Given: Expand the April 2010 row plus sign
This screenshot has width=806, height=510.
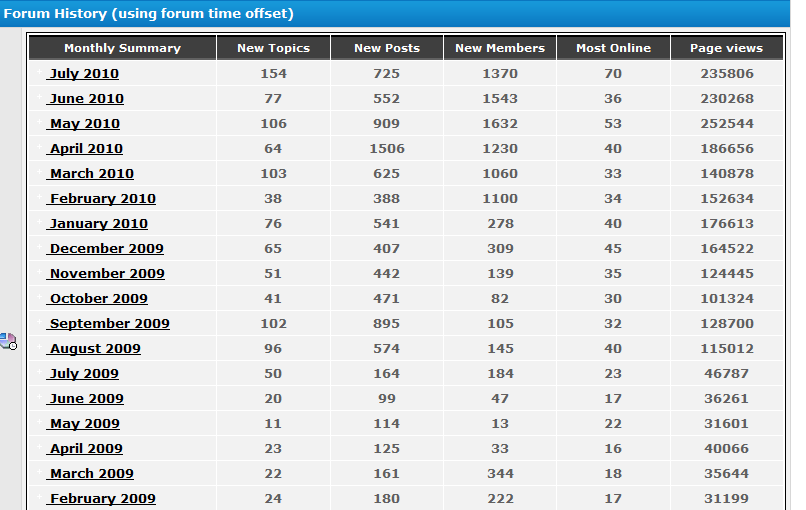Looking at the screenshot, I should pyautogui.click(x=40, y=147).
